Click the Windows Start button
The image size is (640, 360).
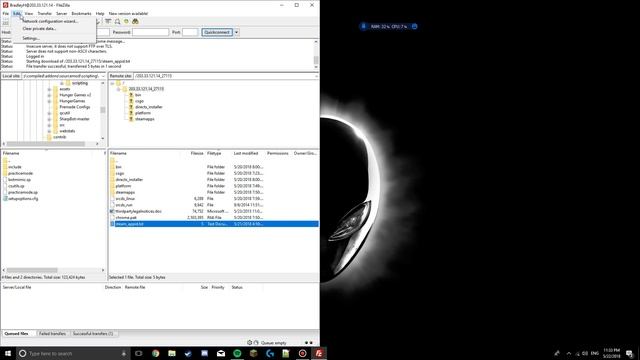(x=8, y=353)
